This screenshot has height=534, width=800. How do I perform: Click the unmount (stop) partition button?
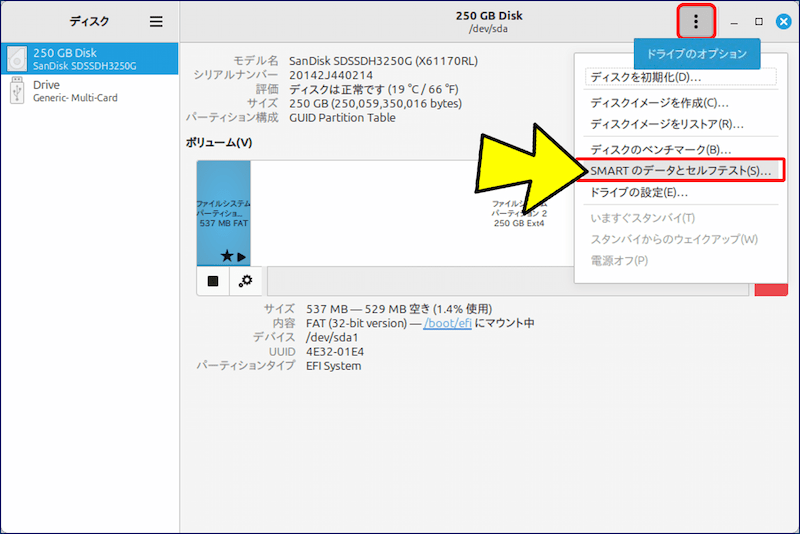coord(213,281)
